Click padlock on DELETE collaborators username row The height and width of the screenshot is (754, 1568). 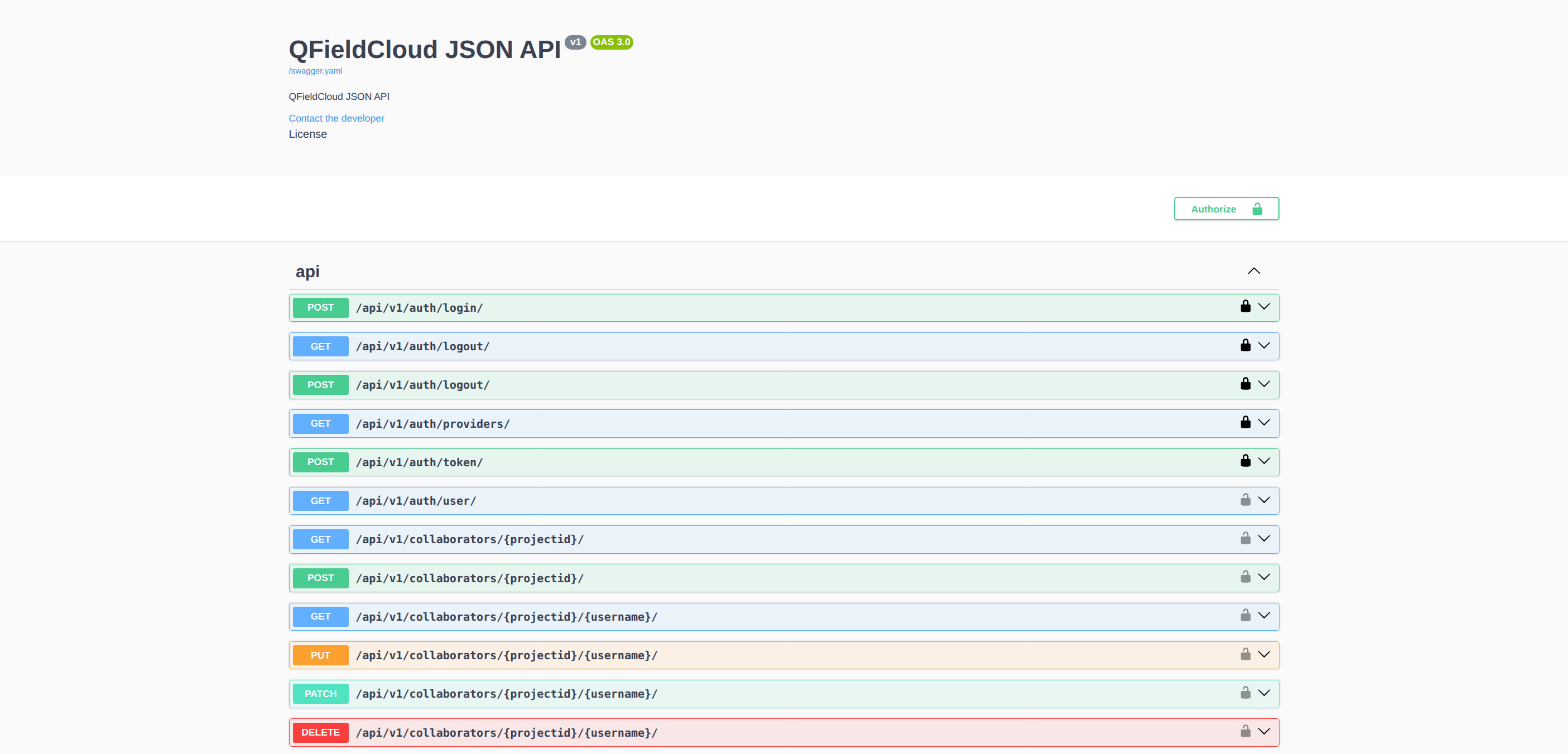[1245, 731]
